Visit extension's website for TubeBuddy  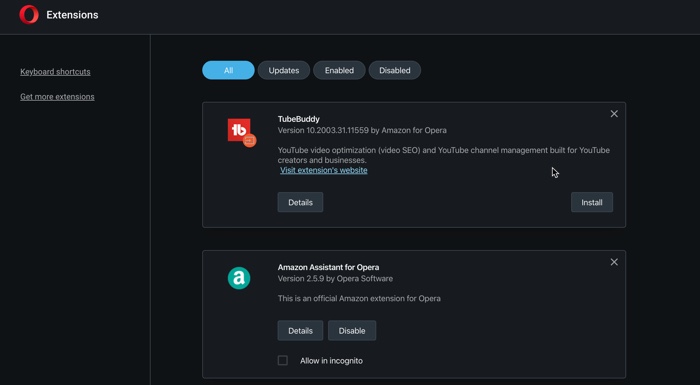[324, 170]
